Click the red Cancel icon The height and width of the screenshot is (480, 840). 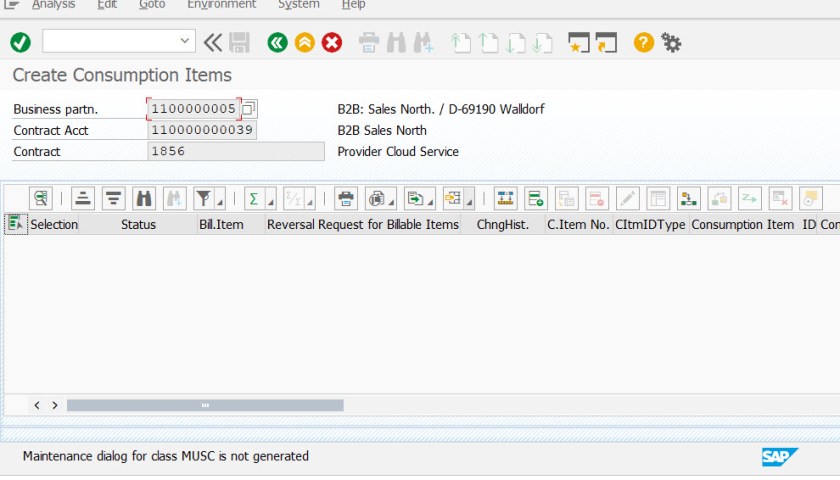tap(332, 42)
